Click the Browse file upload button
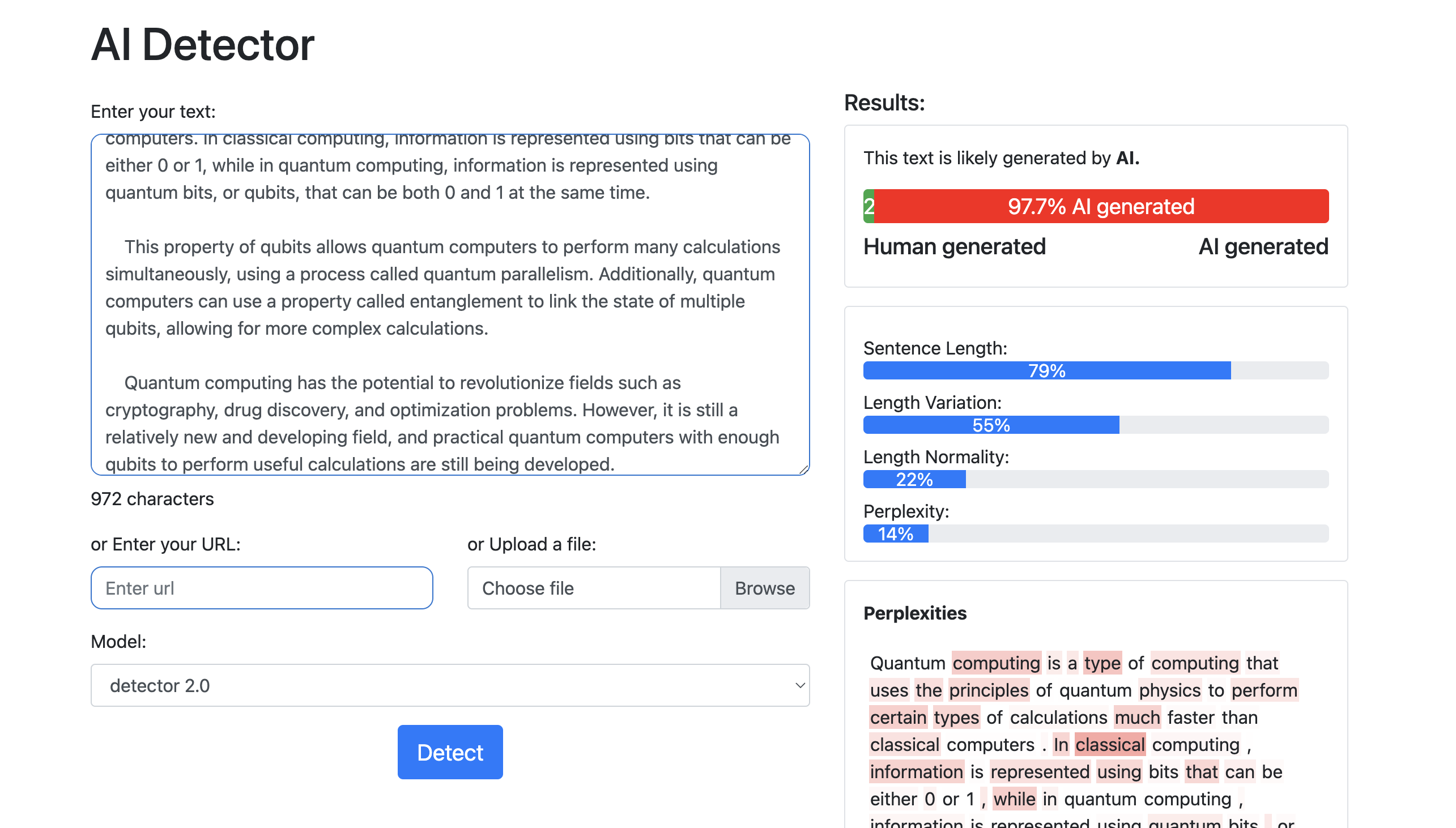Screen dimensions: 1456x828 (764, 588)
